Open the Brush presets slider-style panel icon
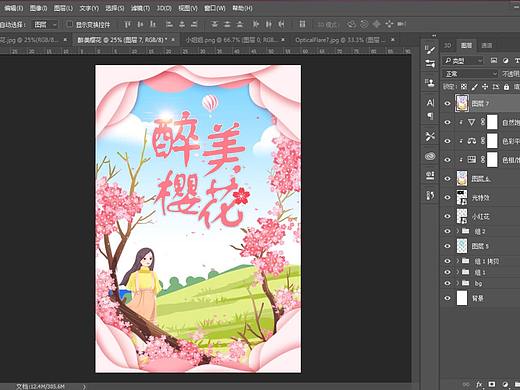Viewport: 520px width, 390px height. pyautogui.click(x=430, y=64)
